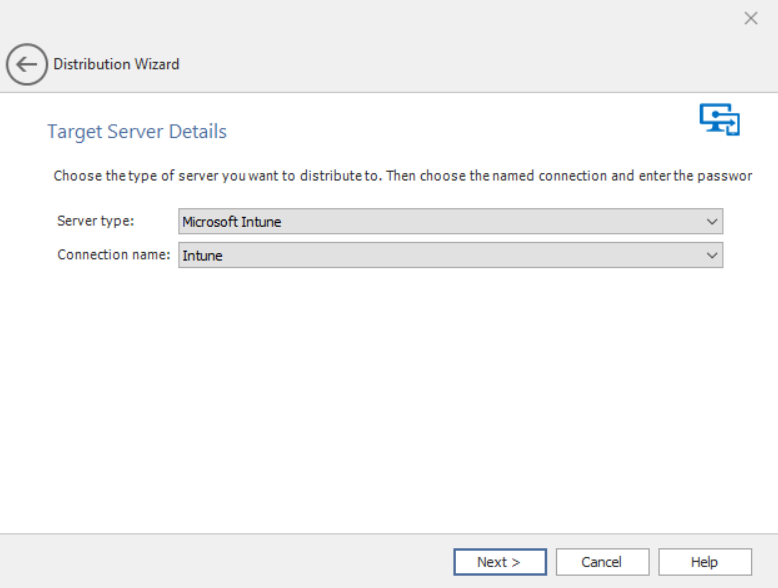The width and height of the screenshot is (778, 588).
Task: Open the Intune connection name combo box
Action: pos(440,255)
